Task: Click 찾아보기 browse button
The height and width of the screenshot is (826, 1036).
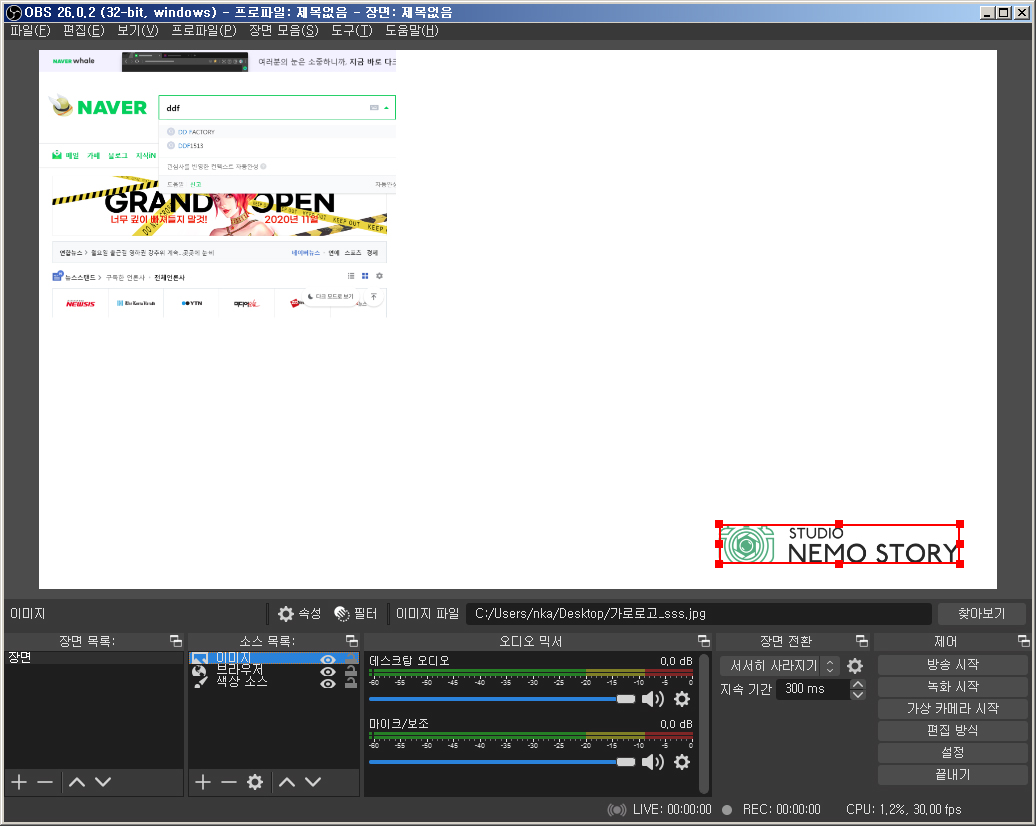Action: coord(982,614)
